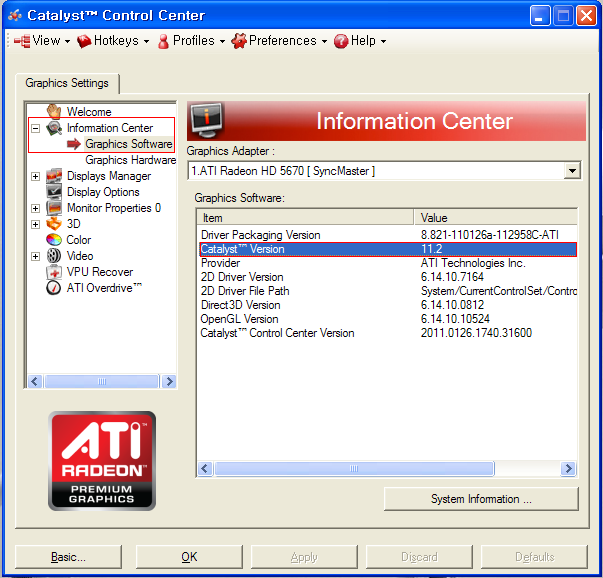Select the Catalyst Version row
The image size is (603, 578).
(x=388, y=249)
